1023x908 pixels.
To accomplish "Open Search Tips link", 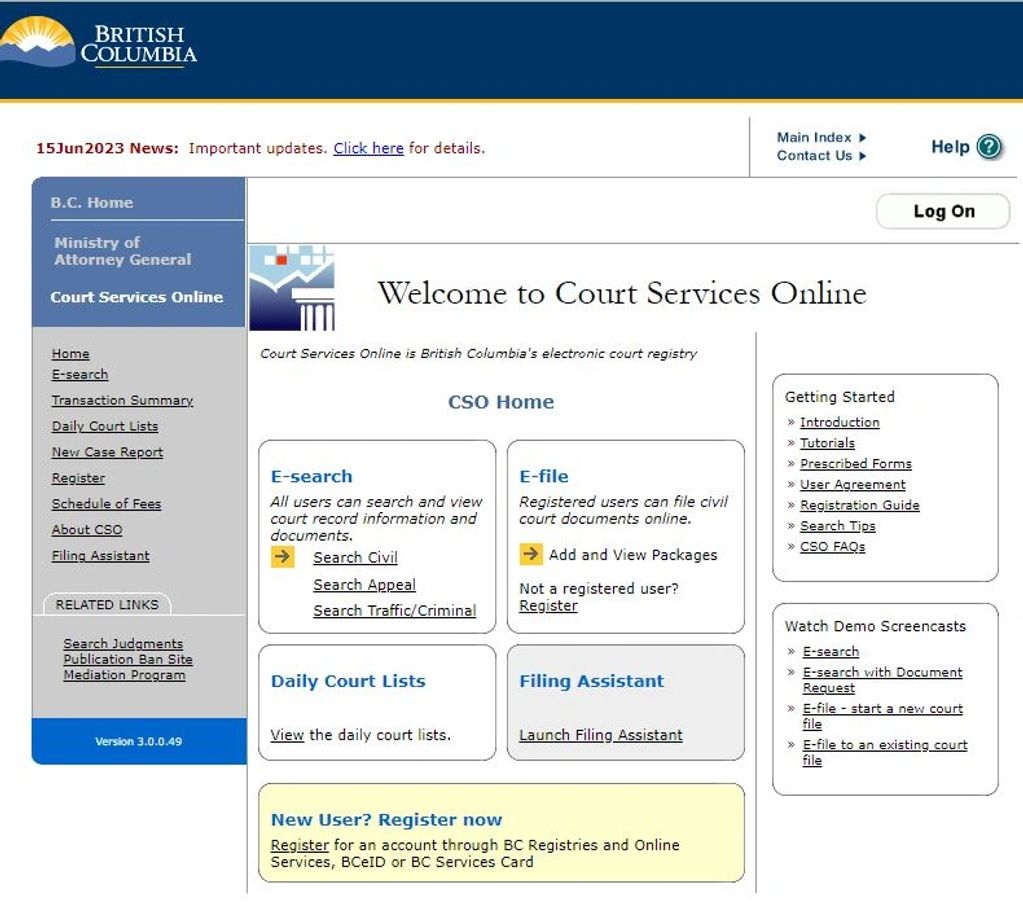I will point(837,526).
